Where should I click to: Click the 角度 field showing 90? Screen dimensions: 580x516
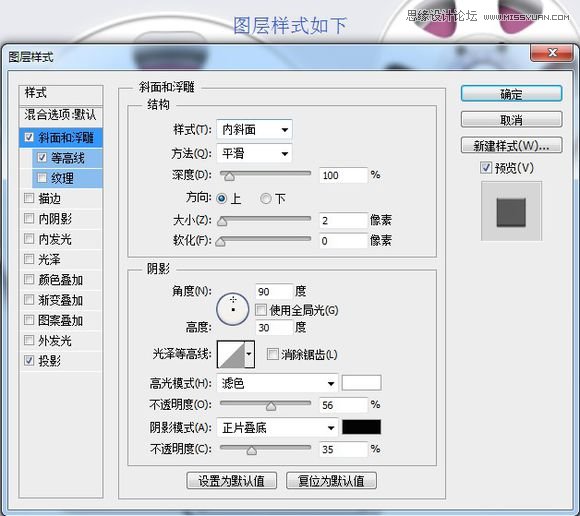[274, 291]
